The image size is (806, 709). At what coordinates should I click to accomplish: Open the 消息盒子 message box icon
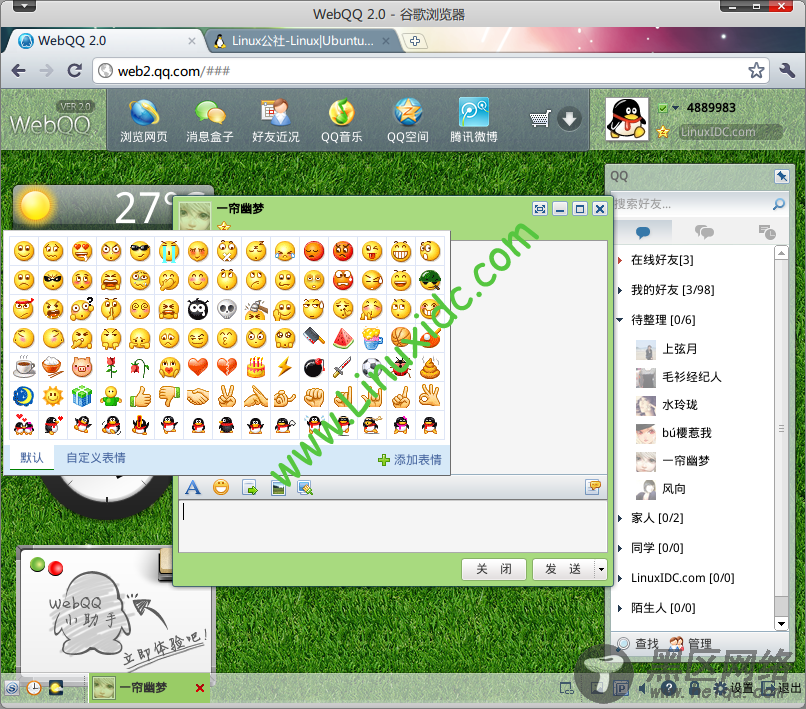pos(210,121)
